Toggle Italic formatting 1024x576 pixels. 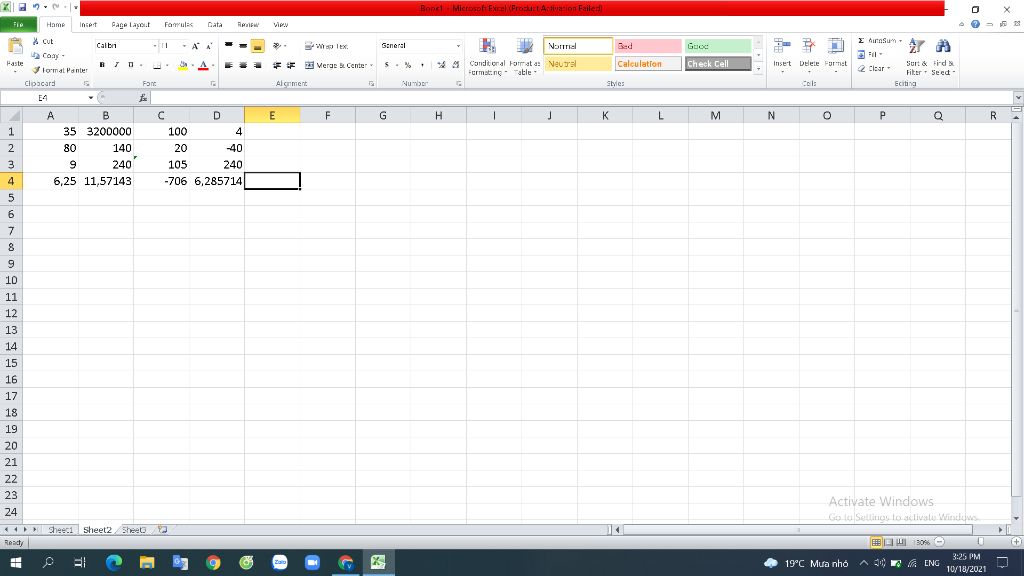(x=116, y=65)
